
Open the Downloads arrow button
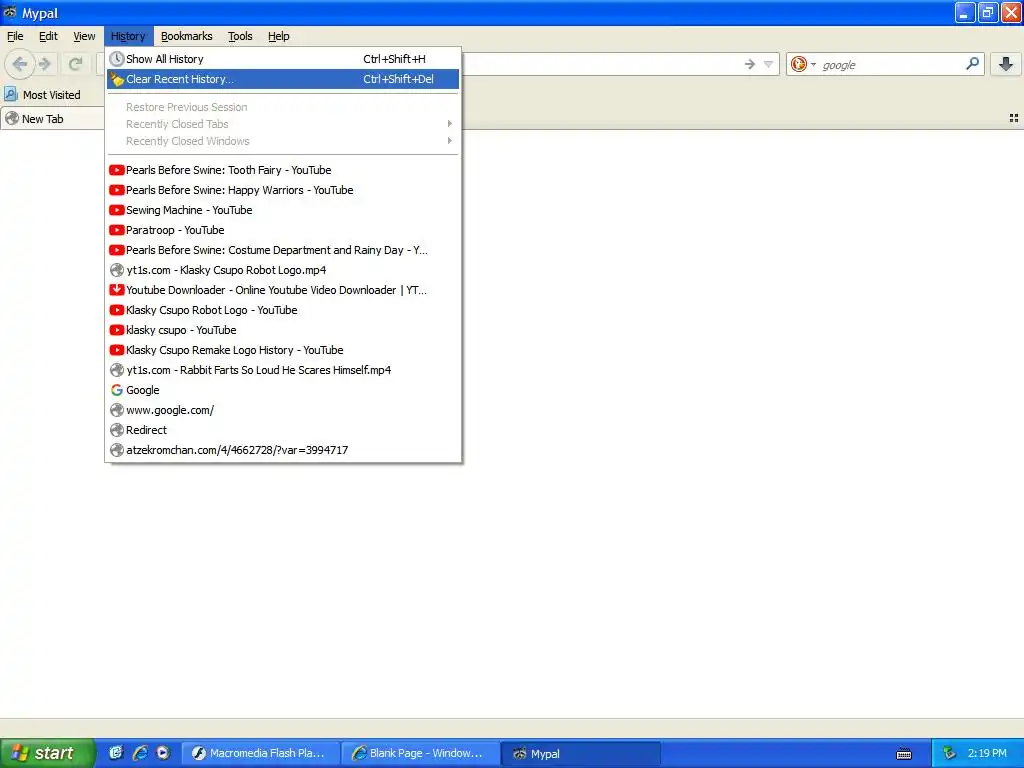[1006, 64]
